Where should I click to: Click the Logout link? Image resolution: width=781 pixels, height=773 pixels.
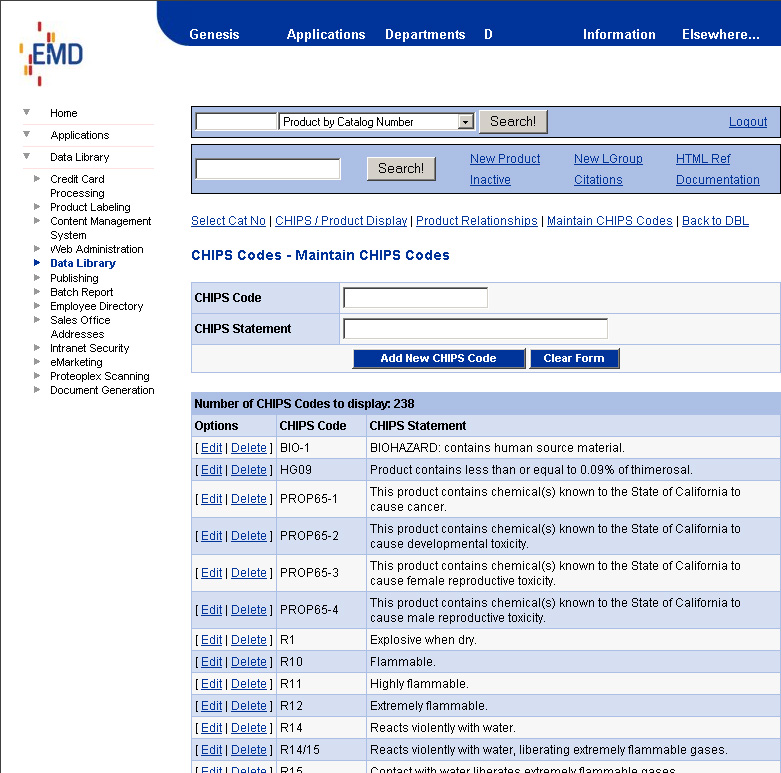point(747,122)
